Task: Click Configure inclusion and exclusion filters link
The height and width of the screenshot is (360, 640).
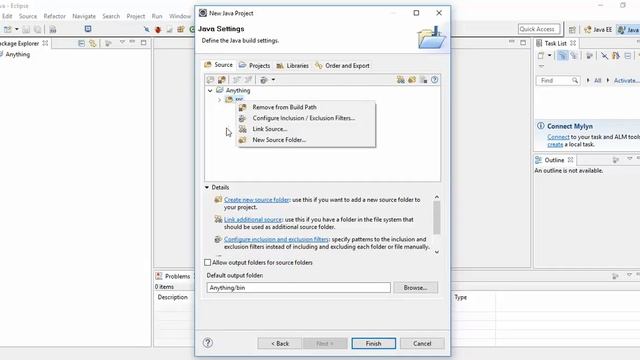Action: pyautogui.click(x=276, y=239)
